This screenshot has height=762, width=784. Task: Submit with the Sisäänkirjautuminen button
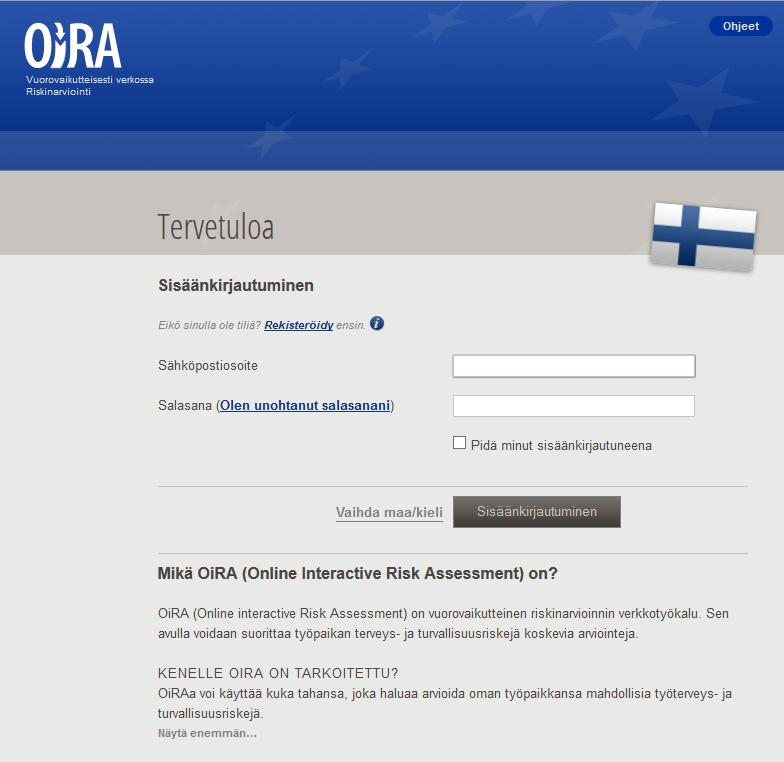536,512
